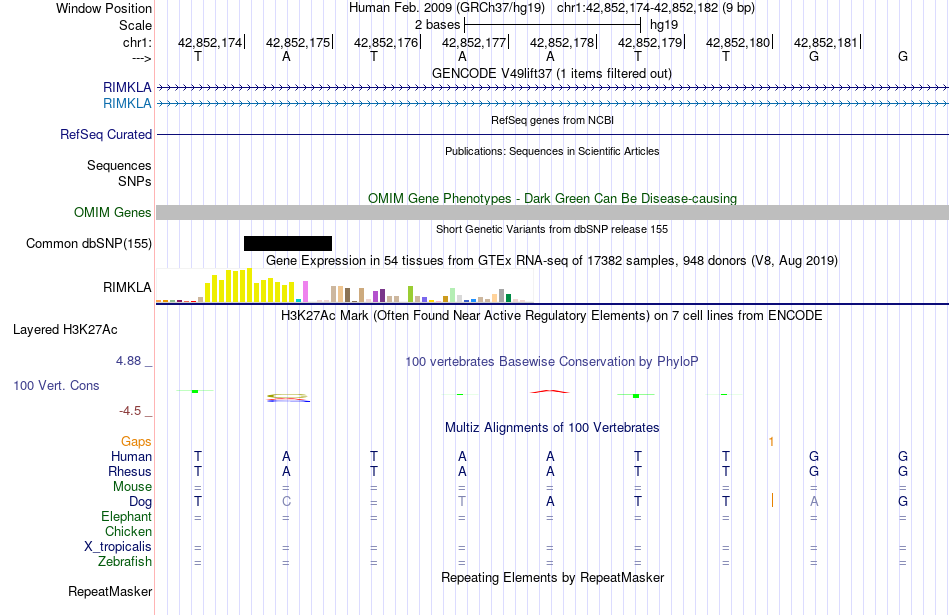The width and height of the screenshot is (950, 615).
Task: Click the 'hg19' text beside scale bar
Action: point(664,25)
